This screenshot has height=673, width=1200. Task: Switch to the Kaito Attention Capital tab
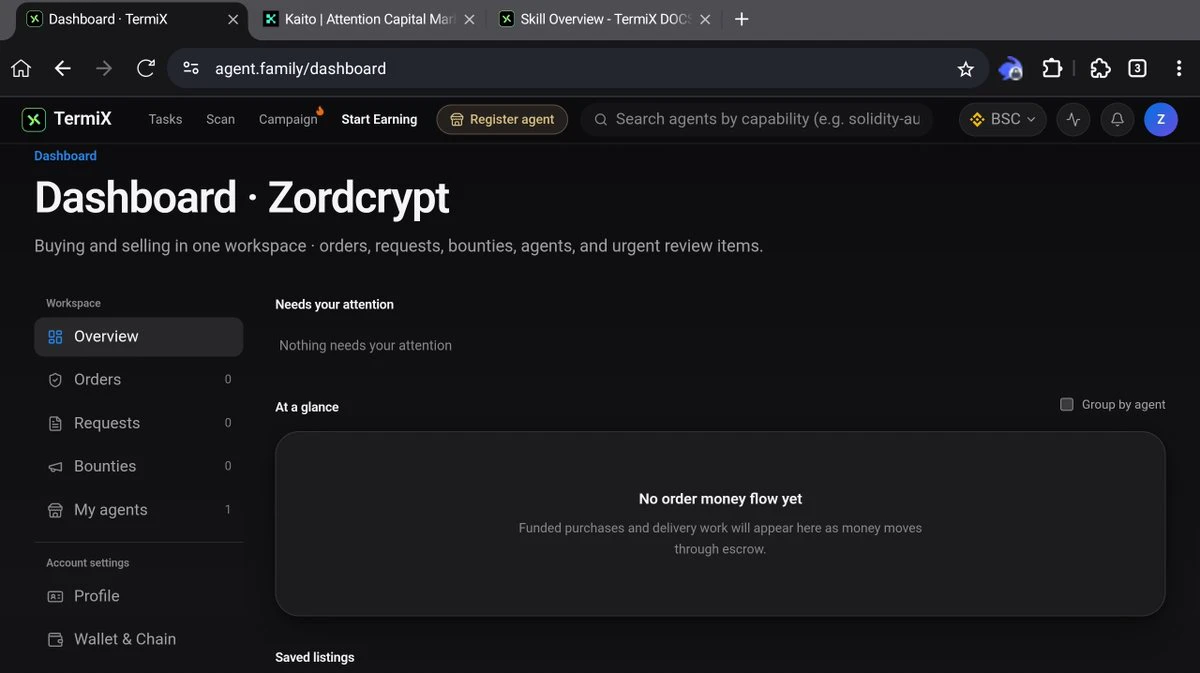tap(371, 19)
